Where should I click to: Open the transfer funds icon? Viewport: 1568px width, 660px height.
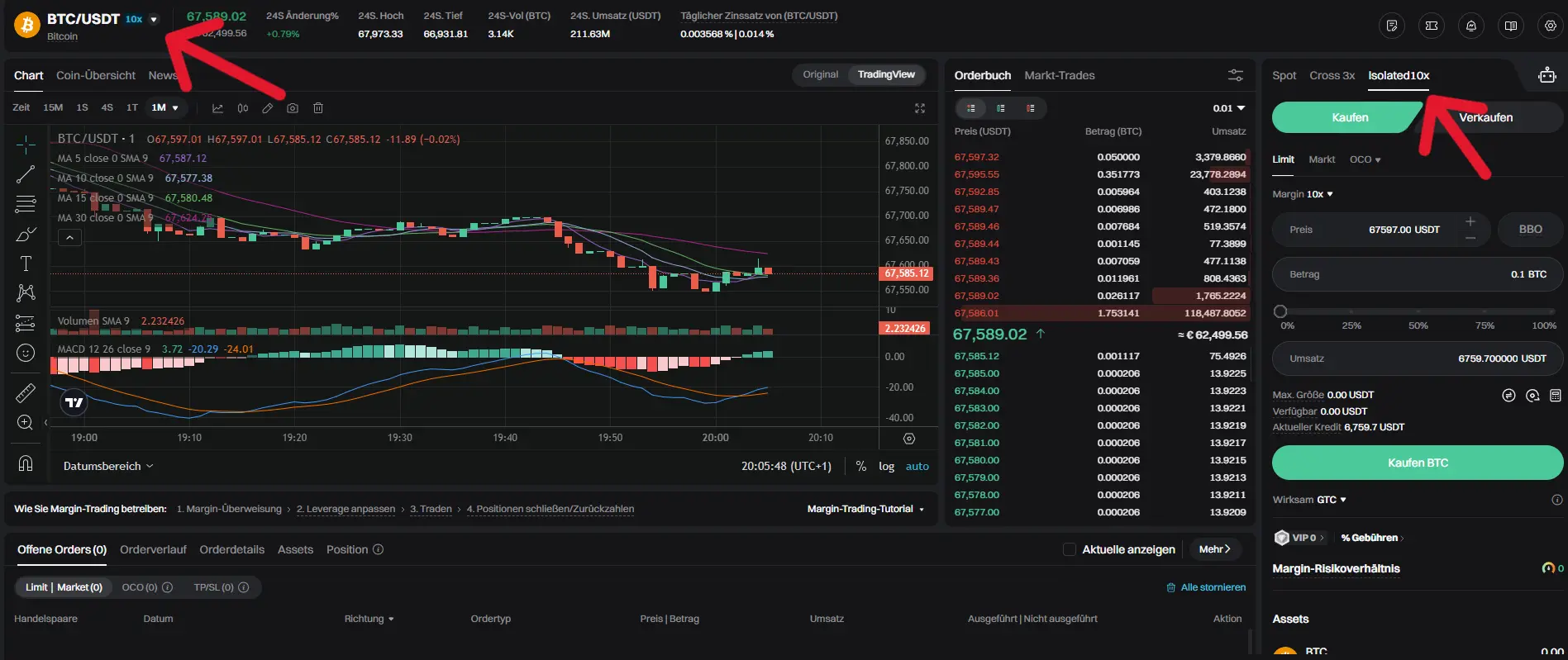coord(1508,396)
